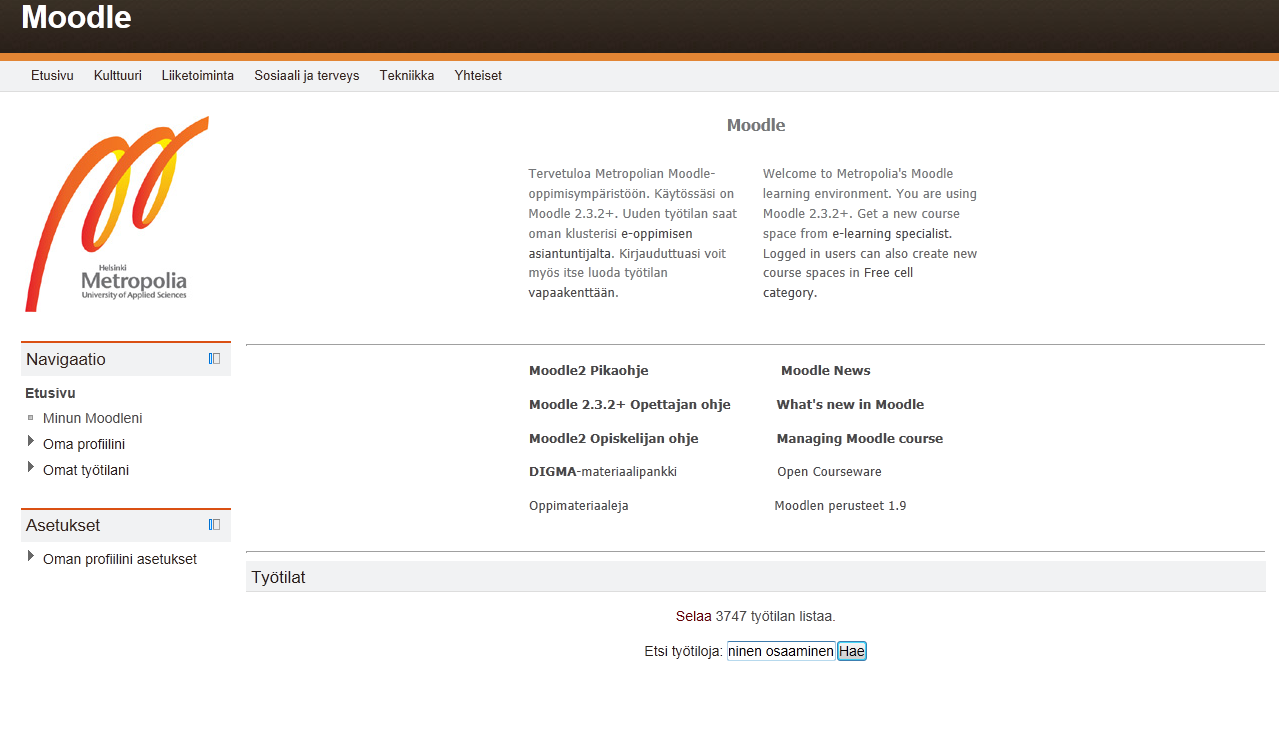Click the Moodle site title in header
The height and width of the screenshot is (732, 1279).
pyautogui.click(x=76, y=17)
